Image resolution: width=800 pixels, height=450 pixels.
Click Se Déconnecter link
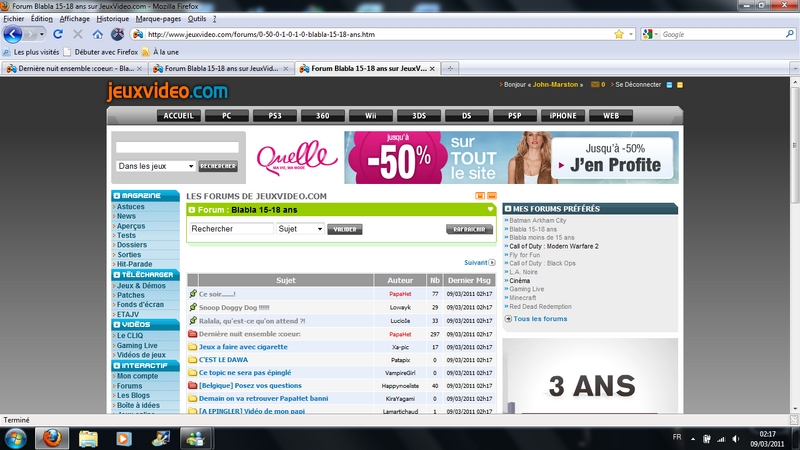(x=638, y=85)
